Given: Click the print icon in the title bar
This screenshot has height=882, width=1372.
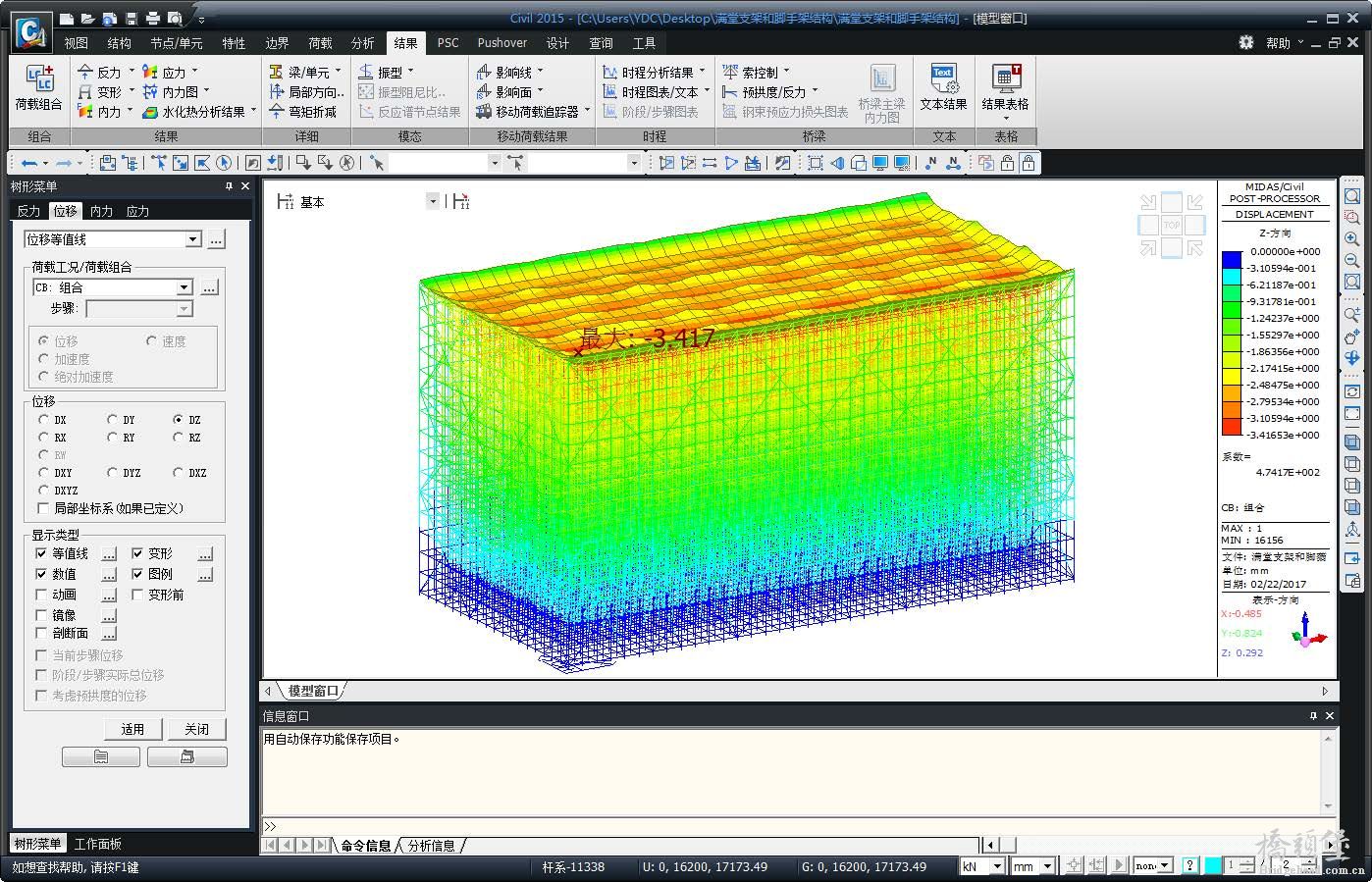Looking at the screenshot, I should (x=152, y=19).
